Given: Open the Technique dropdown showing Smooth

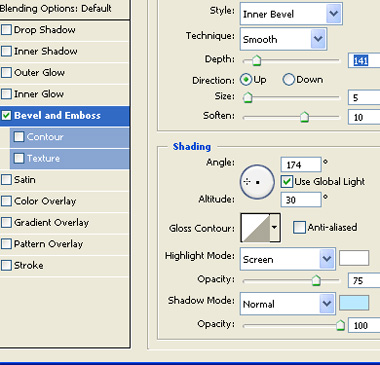Looking at the screenshot, I should (x=283, y=39).
